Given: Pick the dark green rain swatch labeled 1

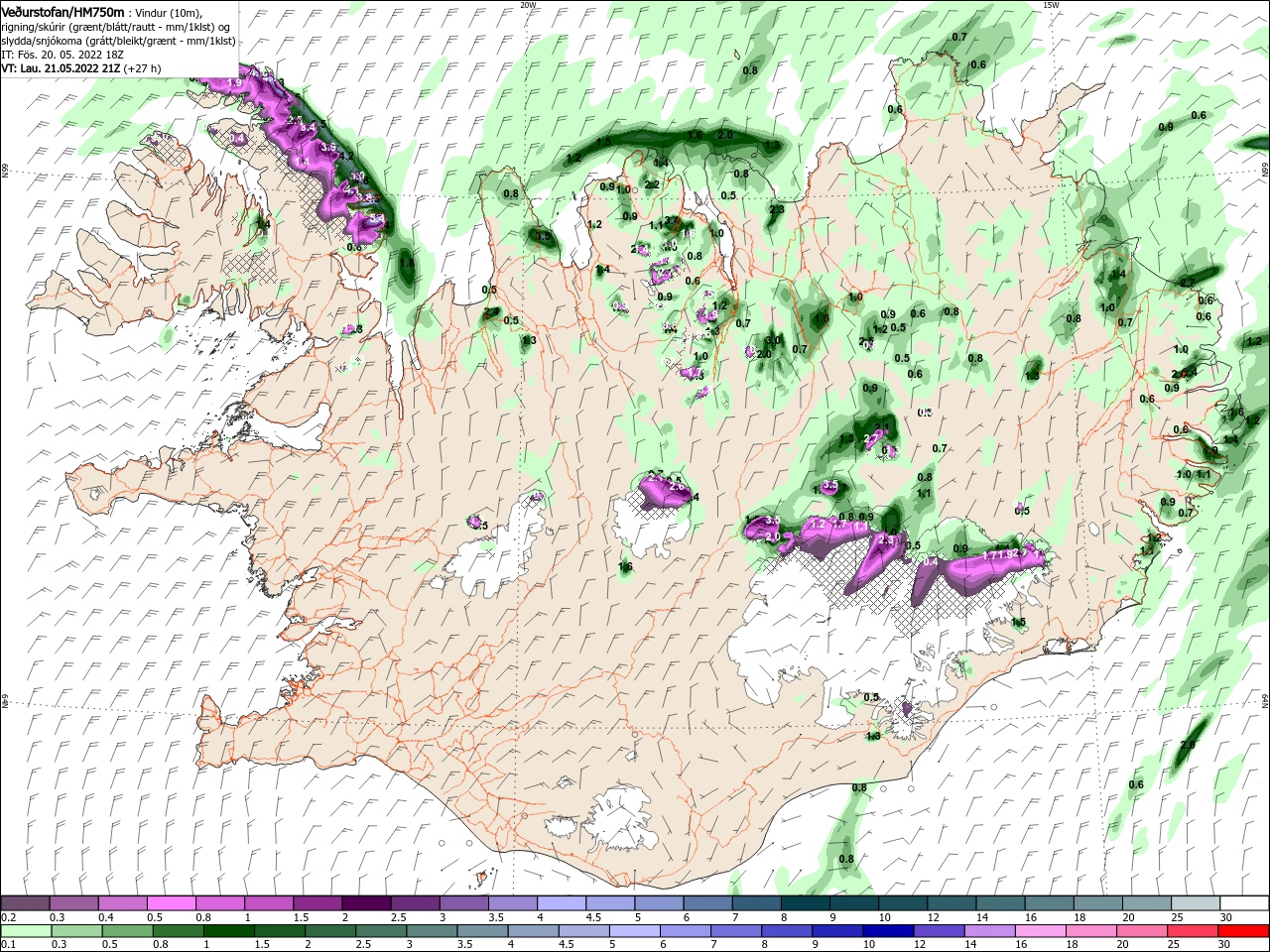Looking at the screenshot, I should 228,931.
